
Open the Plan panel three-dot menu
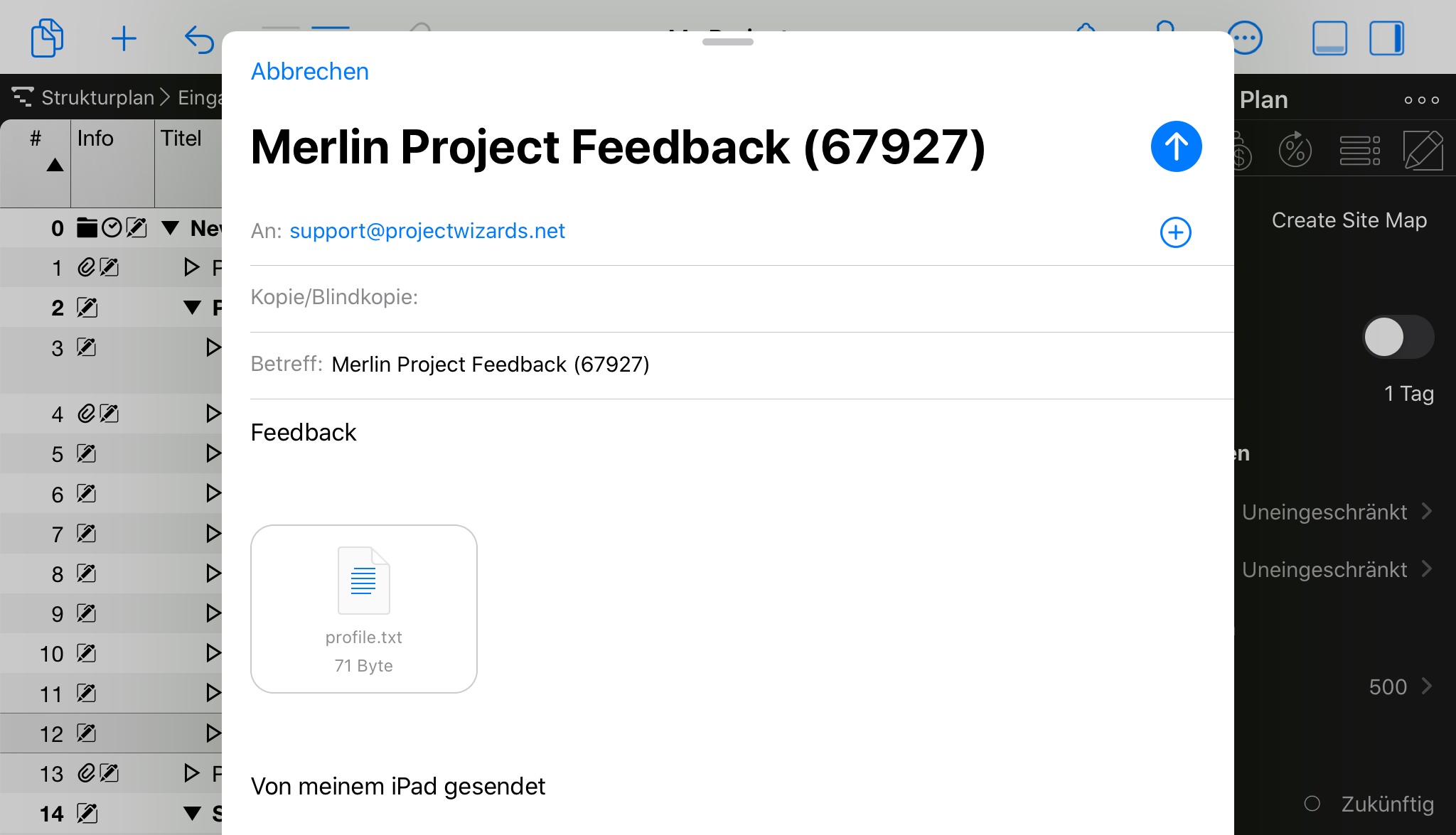point(1422,100)
